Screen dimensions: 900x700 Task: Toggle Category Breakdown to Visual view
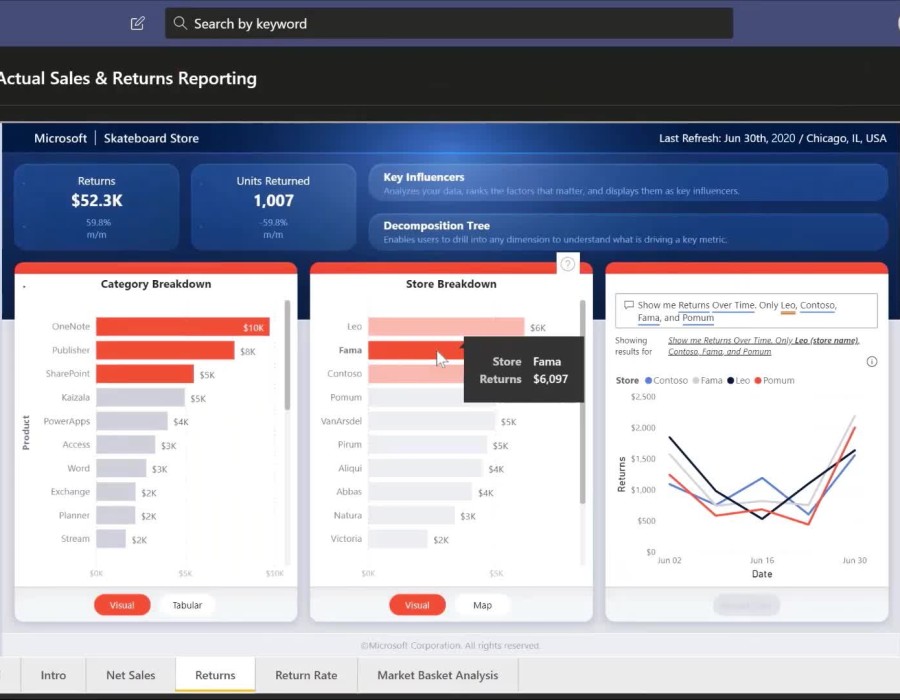(x=122, y=605)
